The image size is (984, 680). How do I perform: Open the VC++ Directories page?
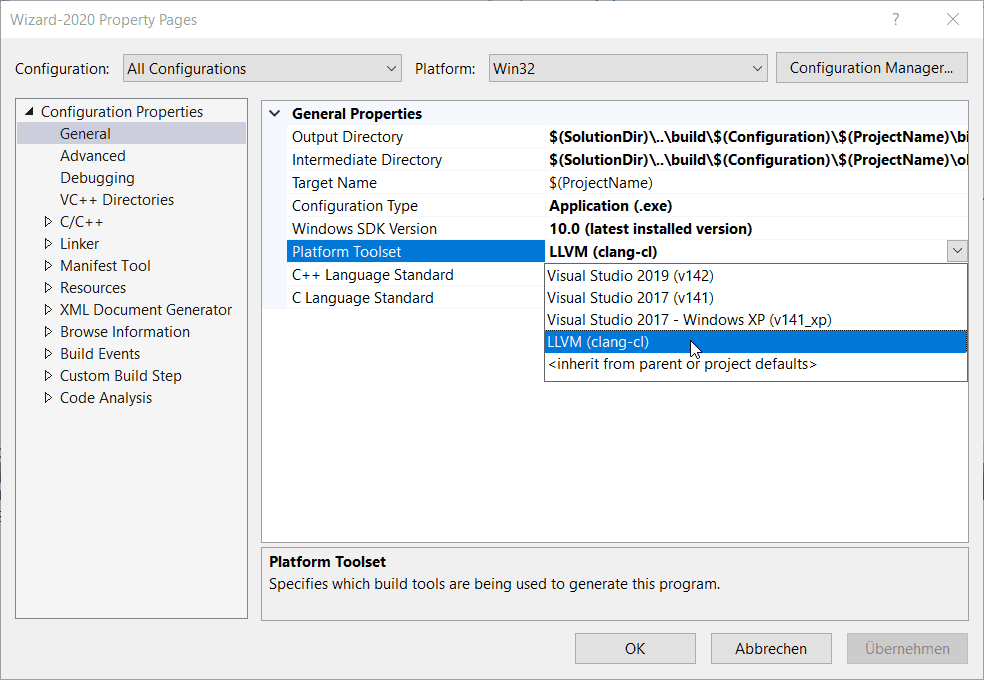coord(117,199)
